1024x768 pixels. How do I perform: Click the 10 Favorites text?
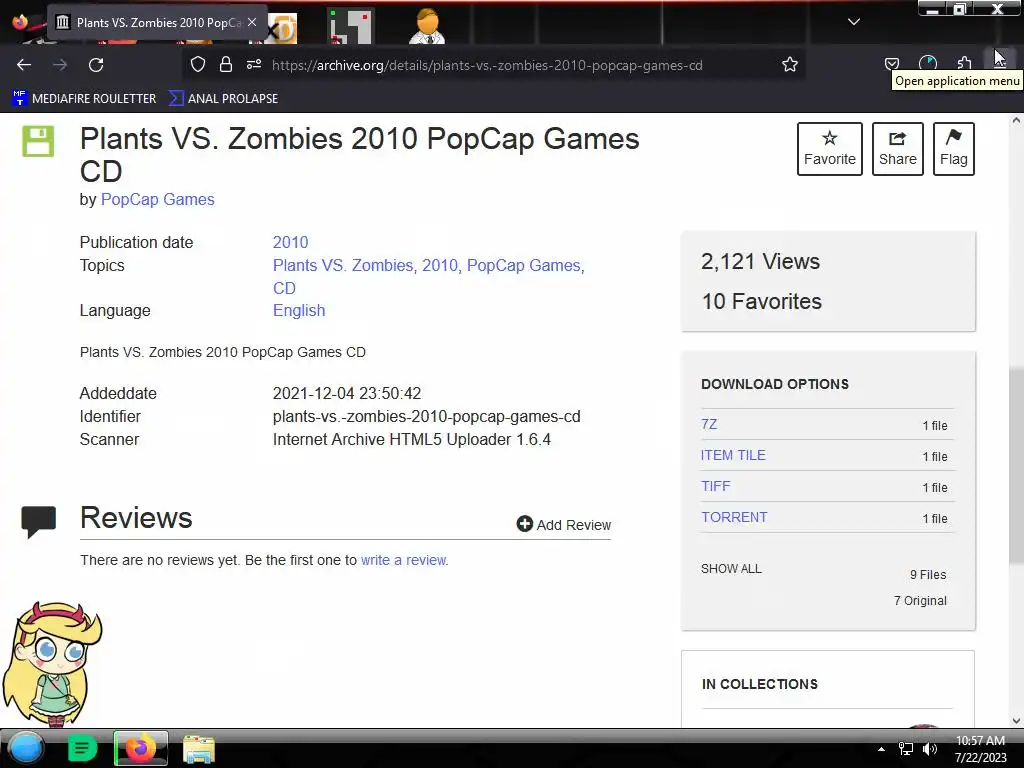tap(761, 302)
